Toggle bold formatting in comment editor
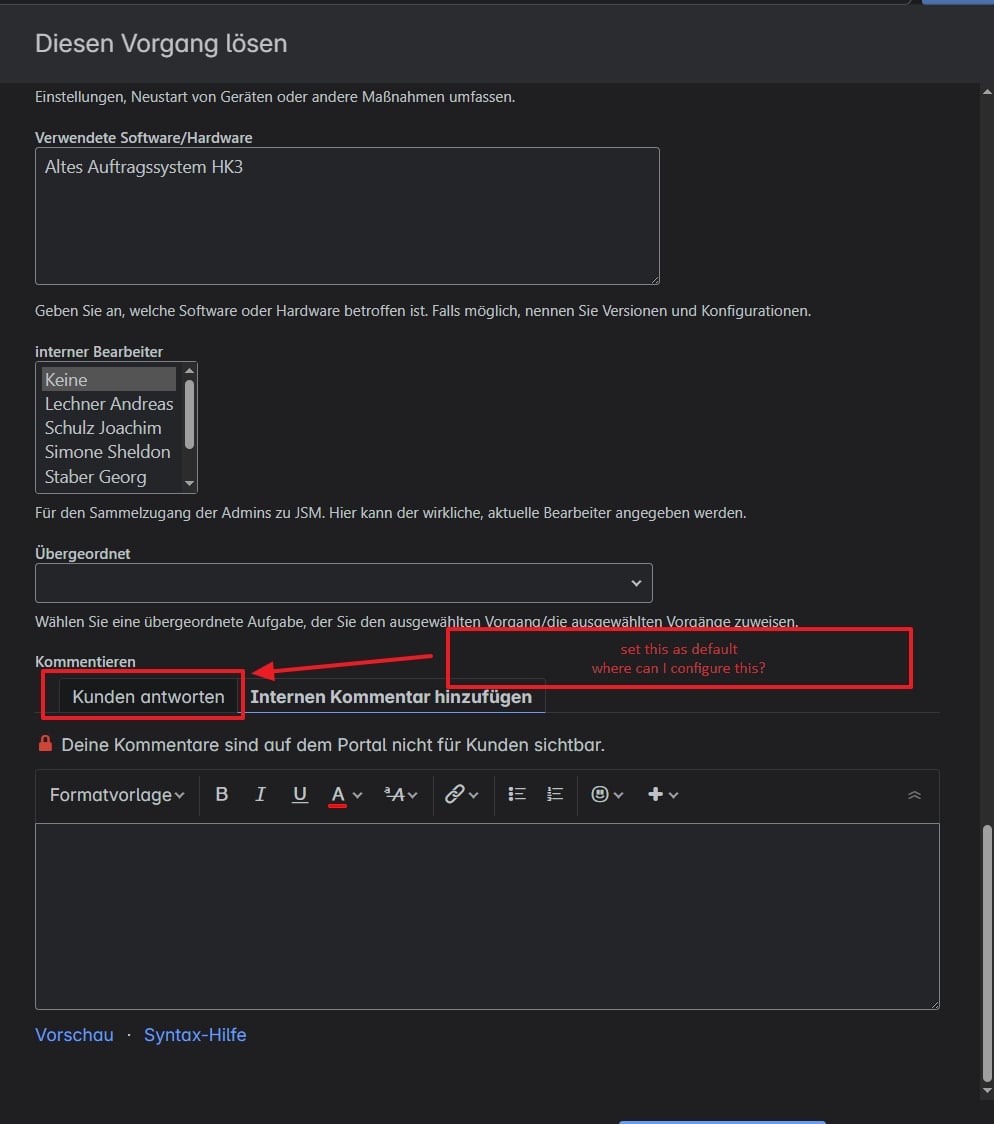994x1124 pixels. (221, 794)
